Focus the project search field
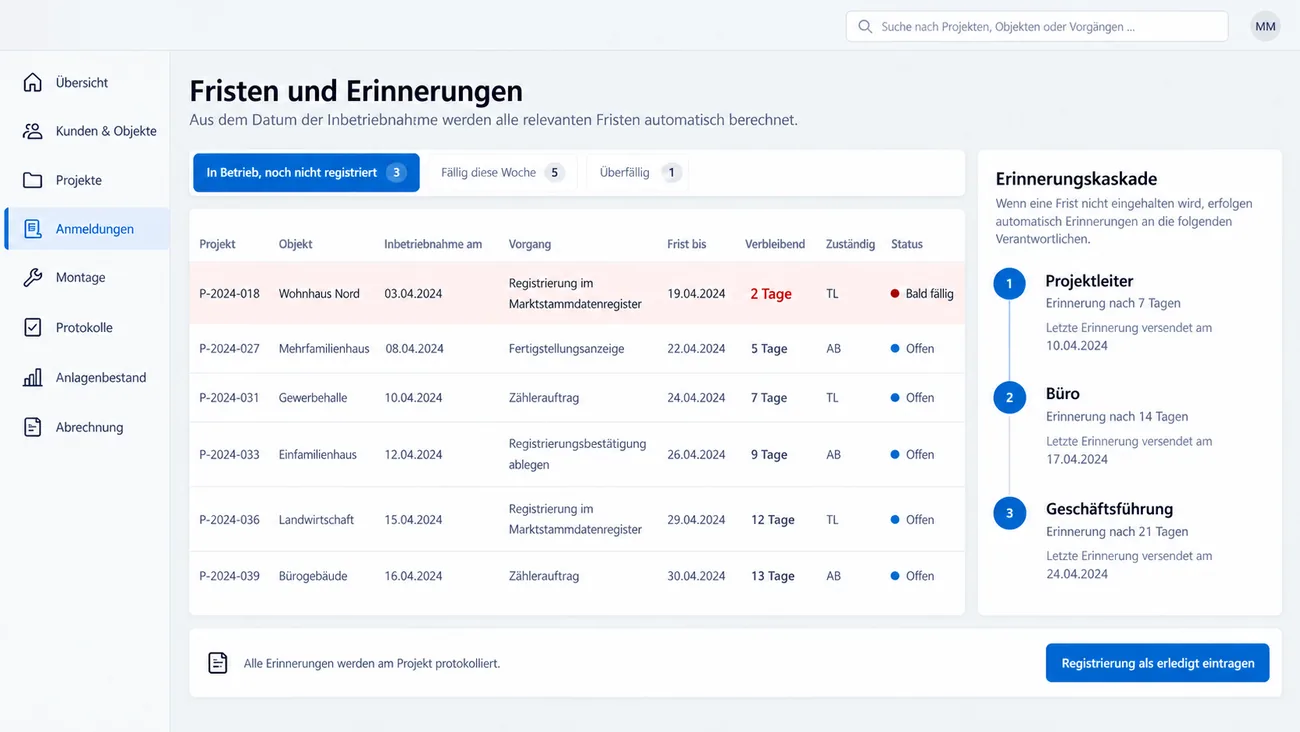Viewport: 1300px width, 732px height. pos(1037,27)
